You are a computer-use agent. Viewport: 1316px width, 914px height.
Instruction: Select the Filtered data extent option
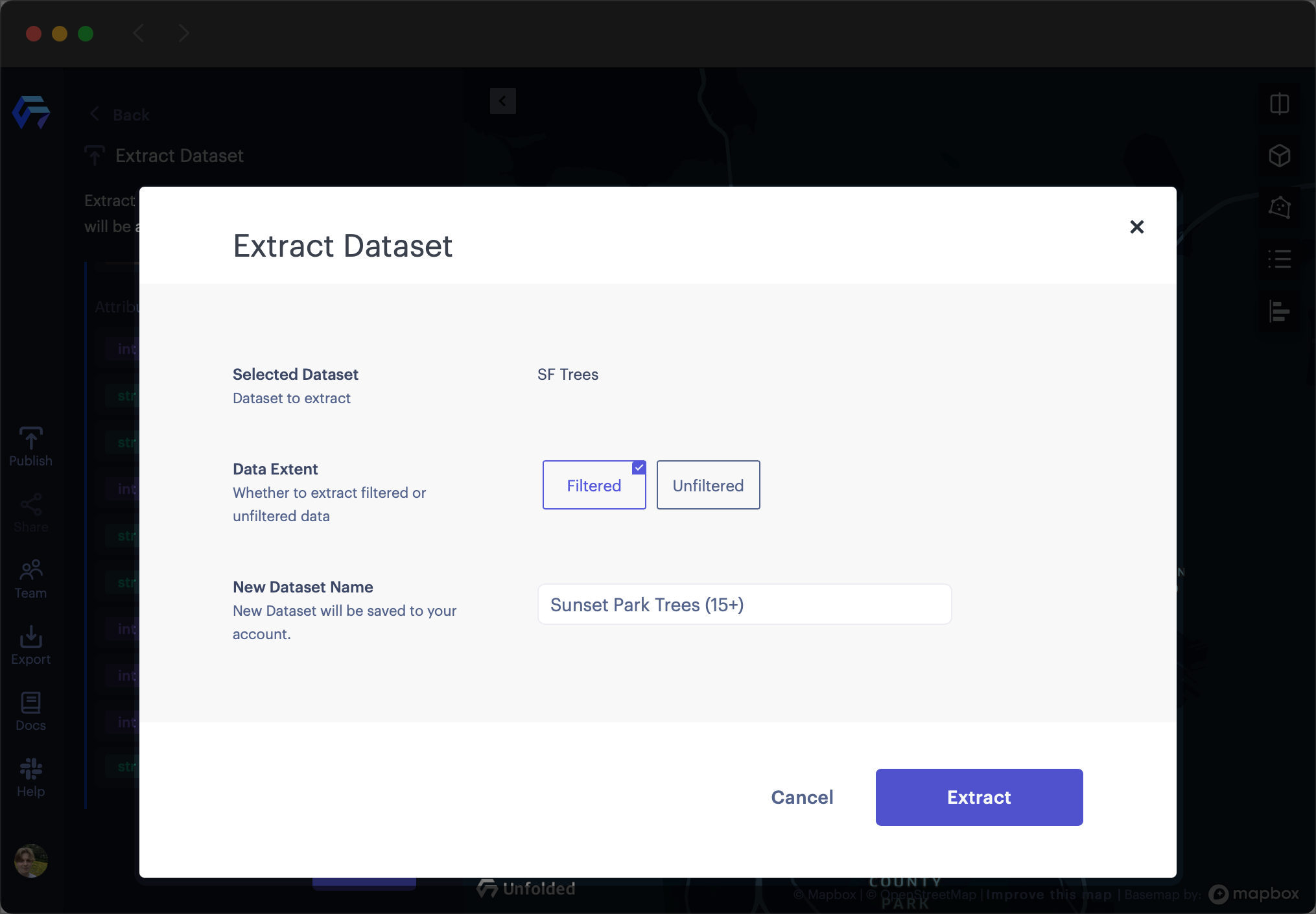click(594, 485)
